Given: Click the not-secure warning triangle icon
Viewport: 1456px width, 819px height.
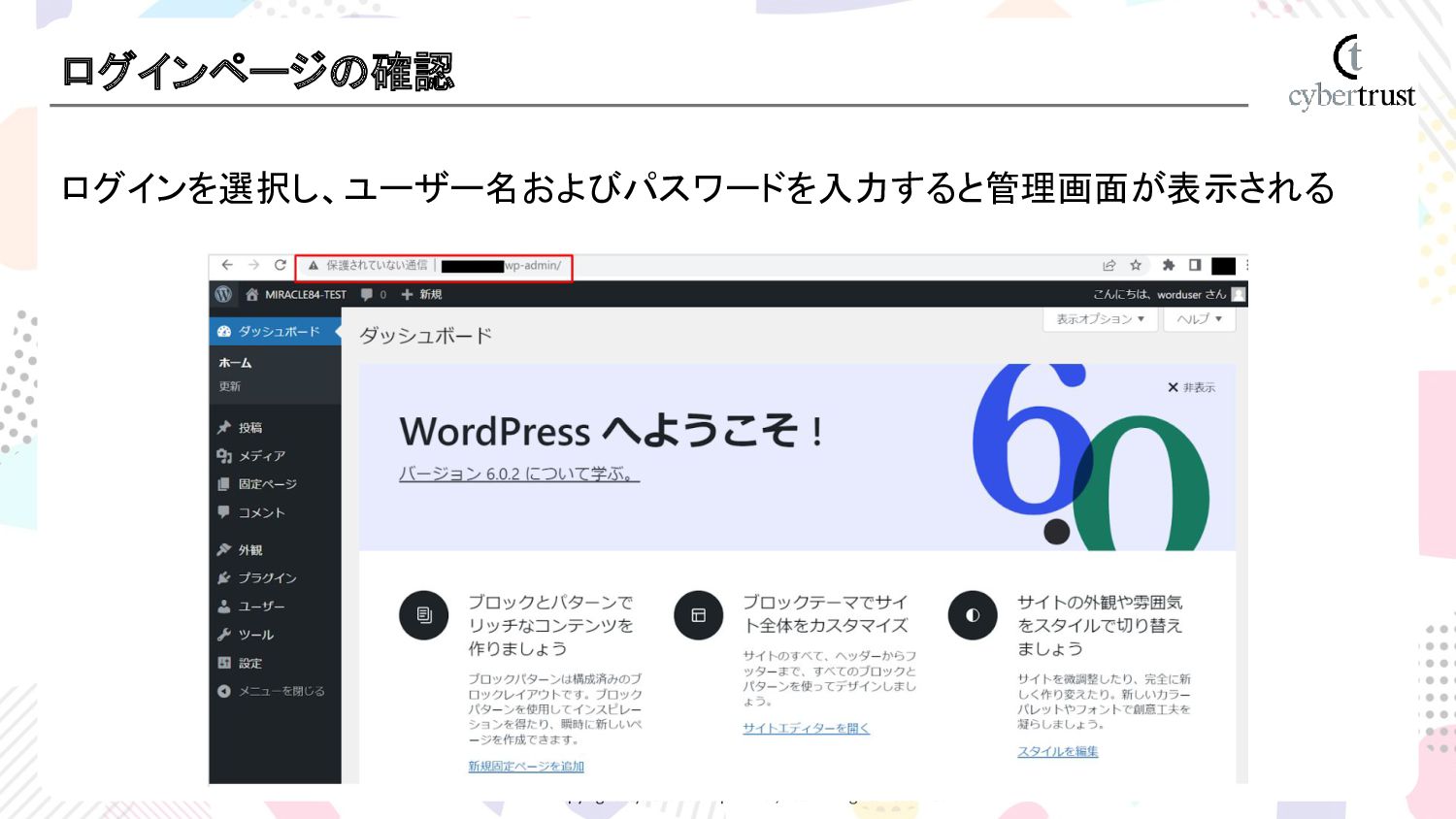Looking at the screenshot, I should tap(314, 265).
